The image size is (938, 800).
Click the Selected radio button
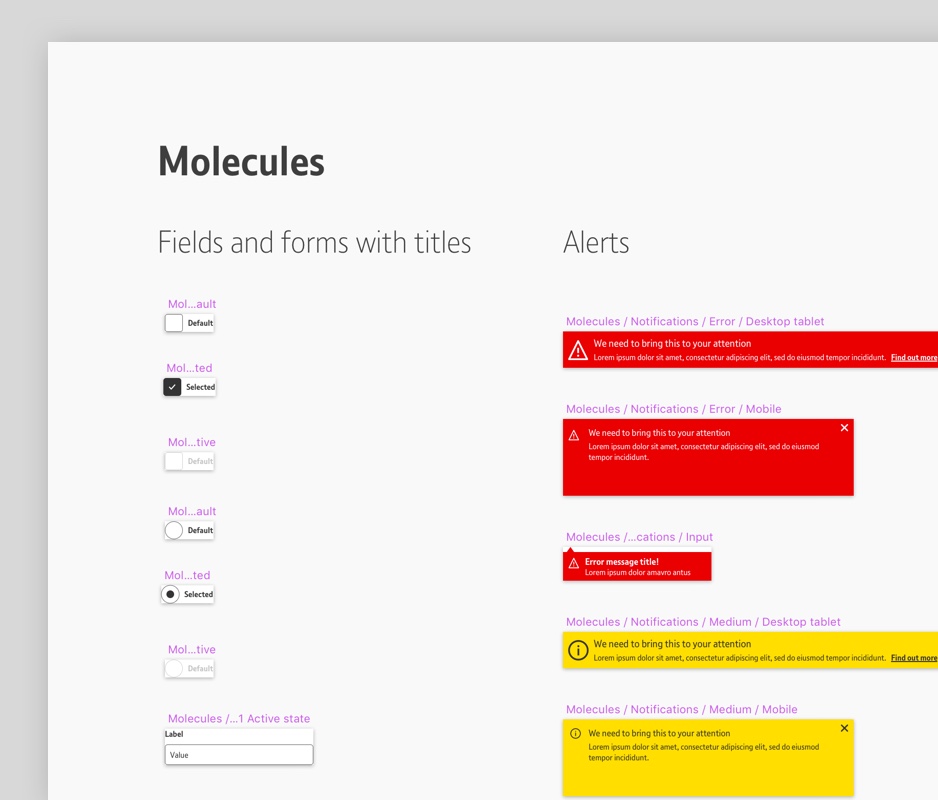170,594
